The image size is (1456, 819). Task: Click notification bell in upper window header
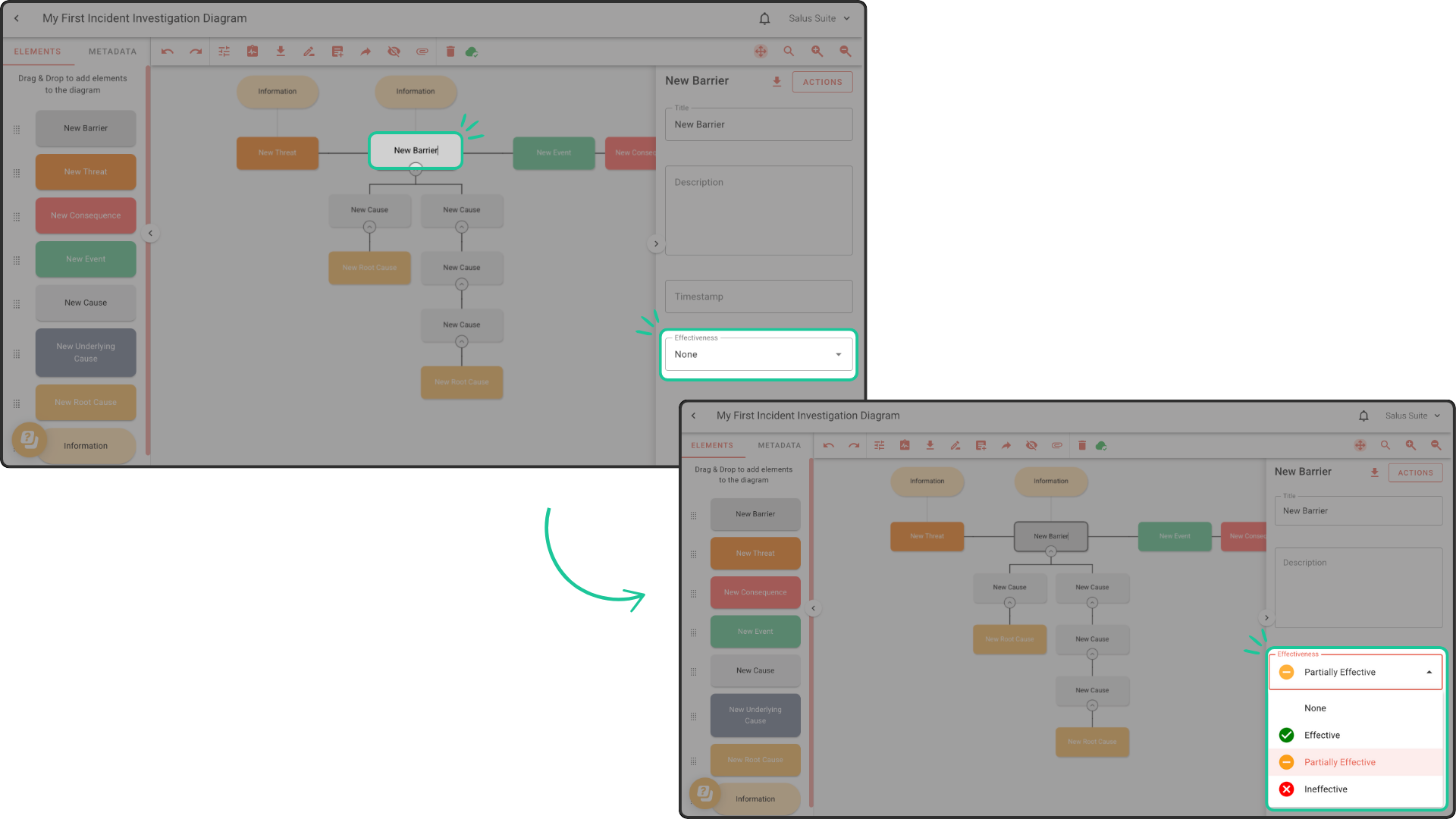(x=764, y=18)
